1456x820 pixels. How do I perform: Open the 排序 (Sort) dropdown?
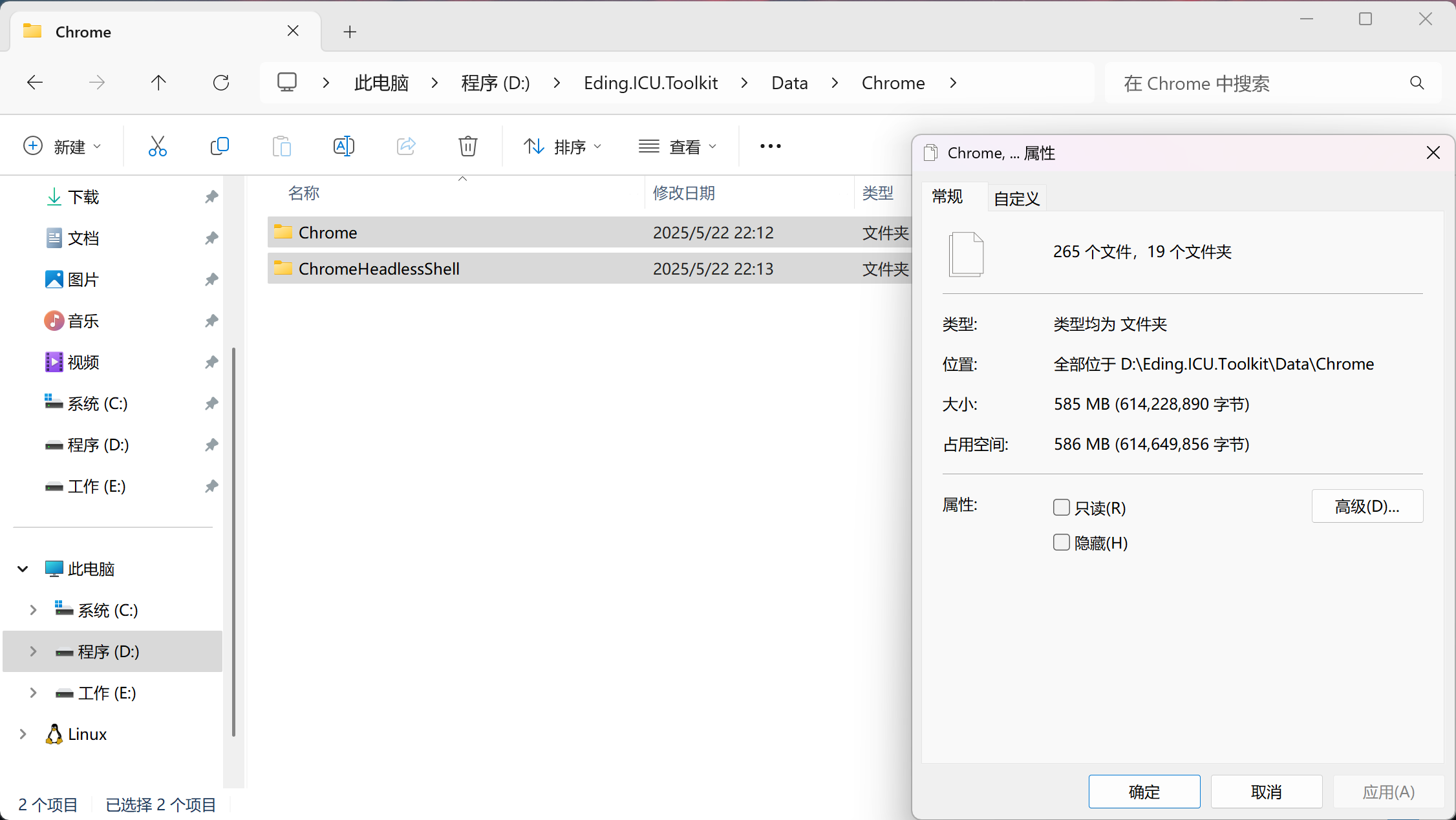tap(562, 147)
